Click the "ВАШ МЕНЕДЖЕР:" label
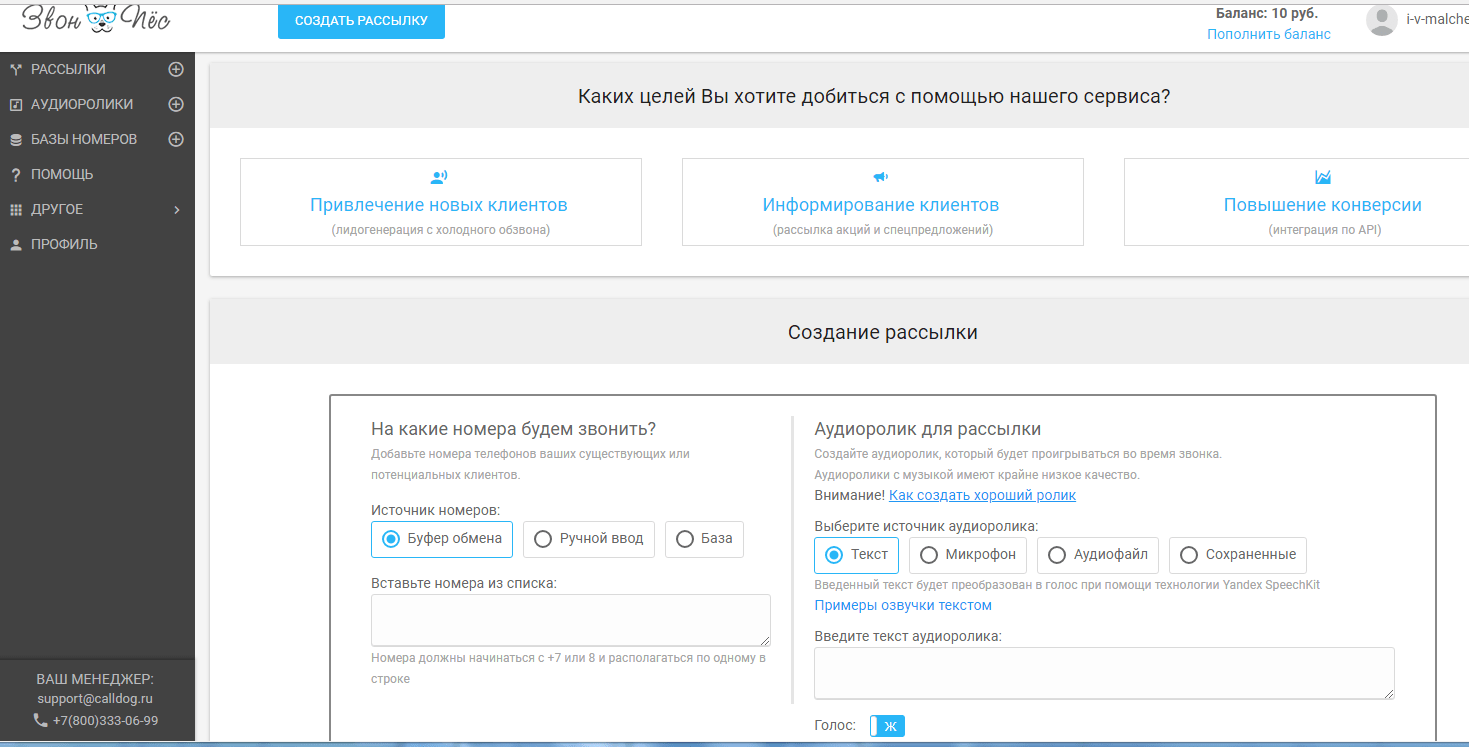 95,679
